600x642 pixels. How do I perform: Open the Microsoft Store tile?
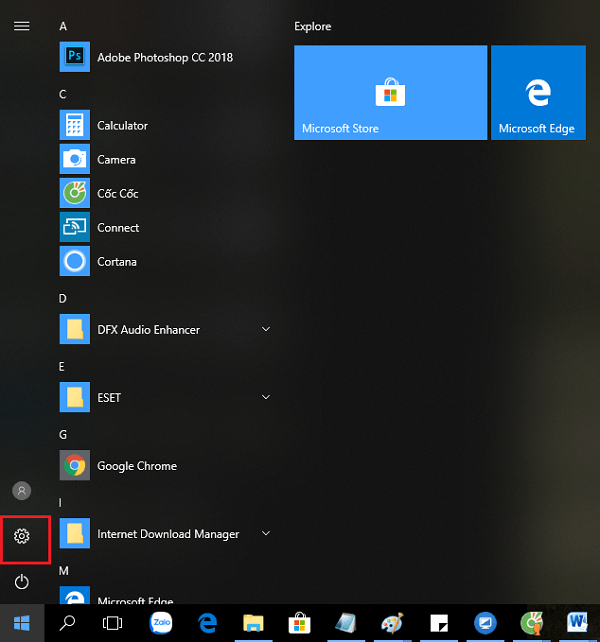pos(390,93)
